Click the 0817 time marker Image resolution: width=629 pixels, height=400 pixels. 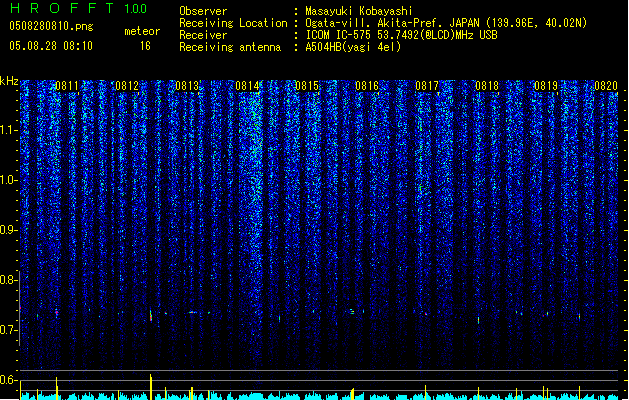[x=427, y=86]
